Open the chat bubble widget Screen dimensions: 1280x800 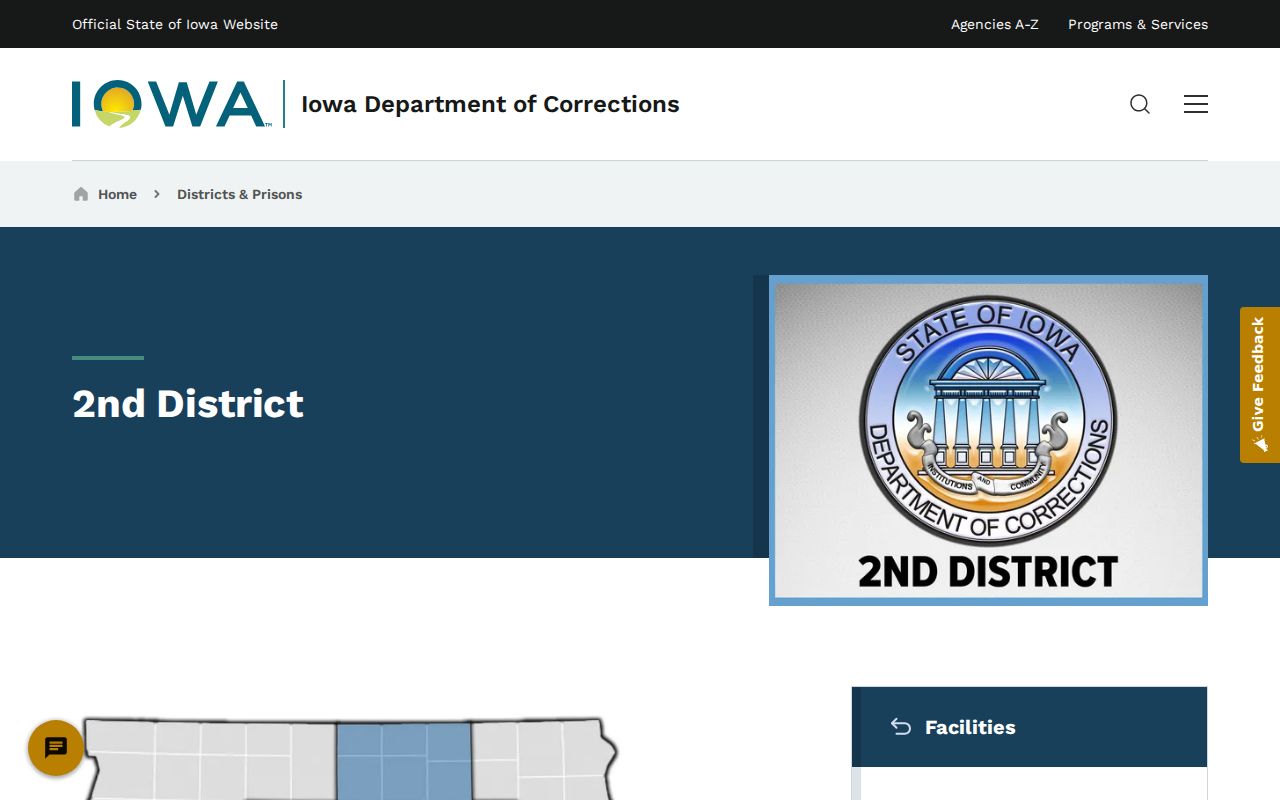[56, 748]
